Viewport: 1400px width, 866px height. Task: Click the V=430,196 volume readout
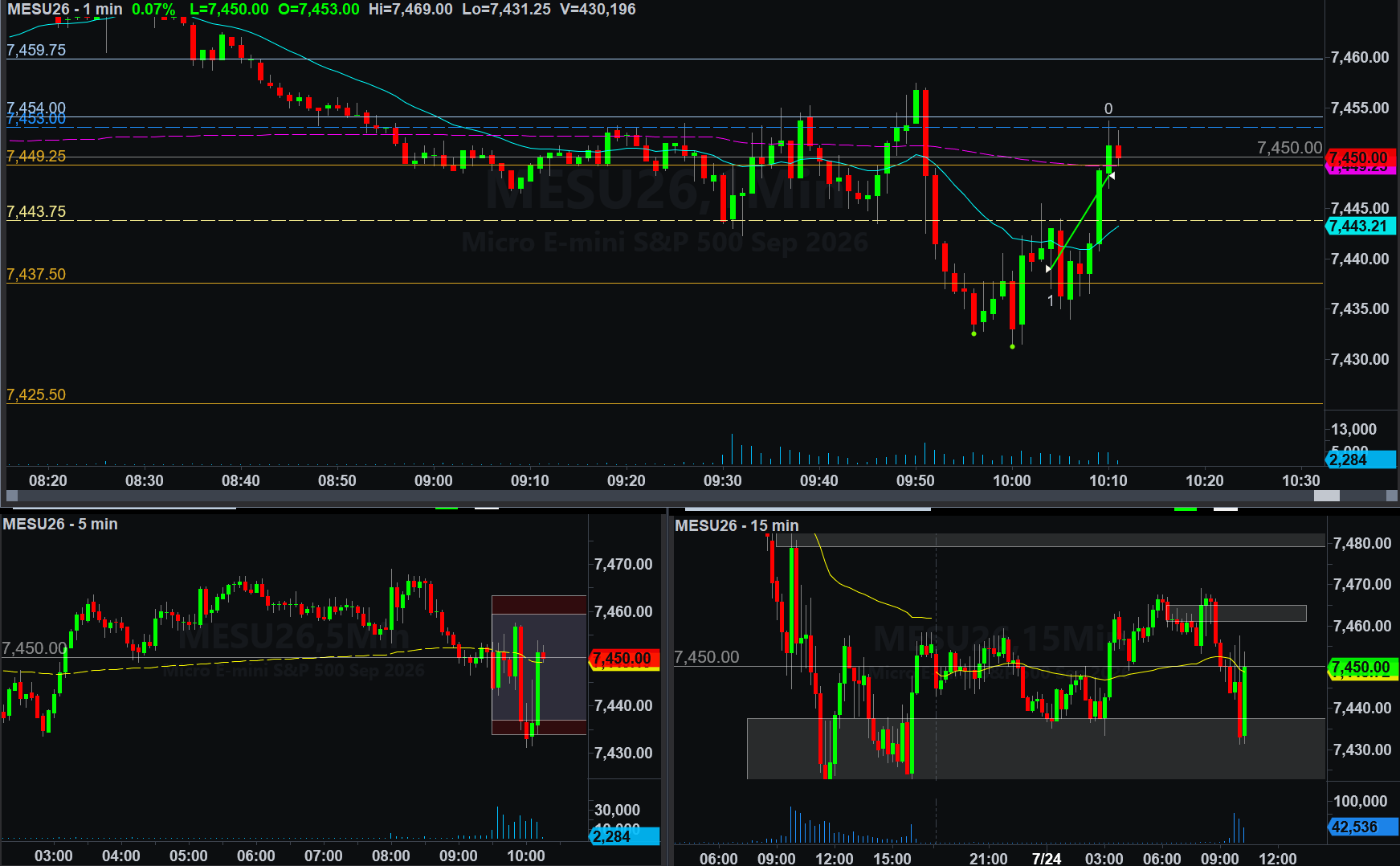click(598, 10)
